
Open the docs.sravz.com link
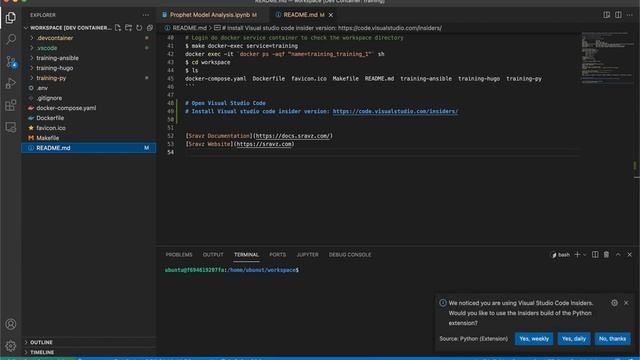click(293, 136)
